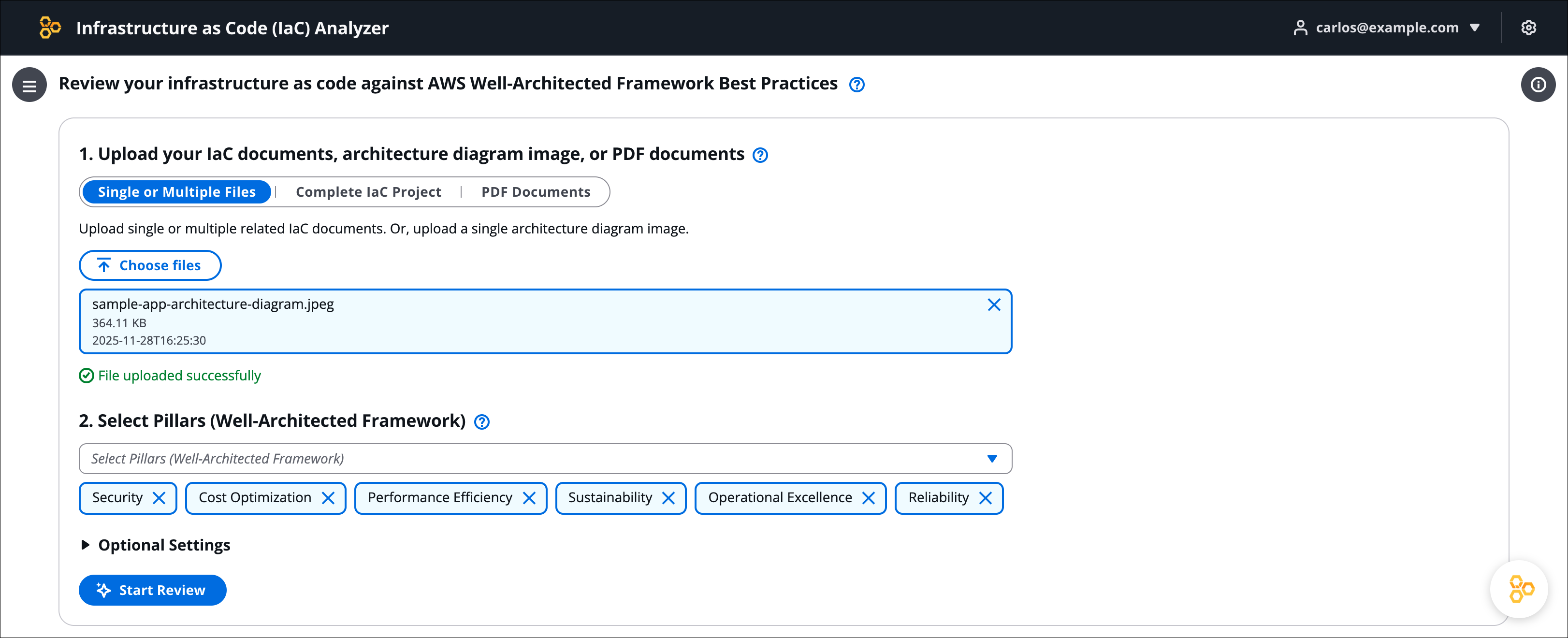Click the Choose files button
1568x638 pixels.
(150, 265)
